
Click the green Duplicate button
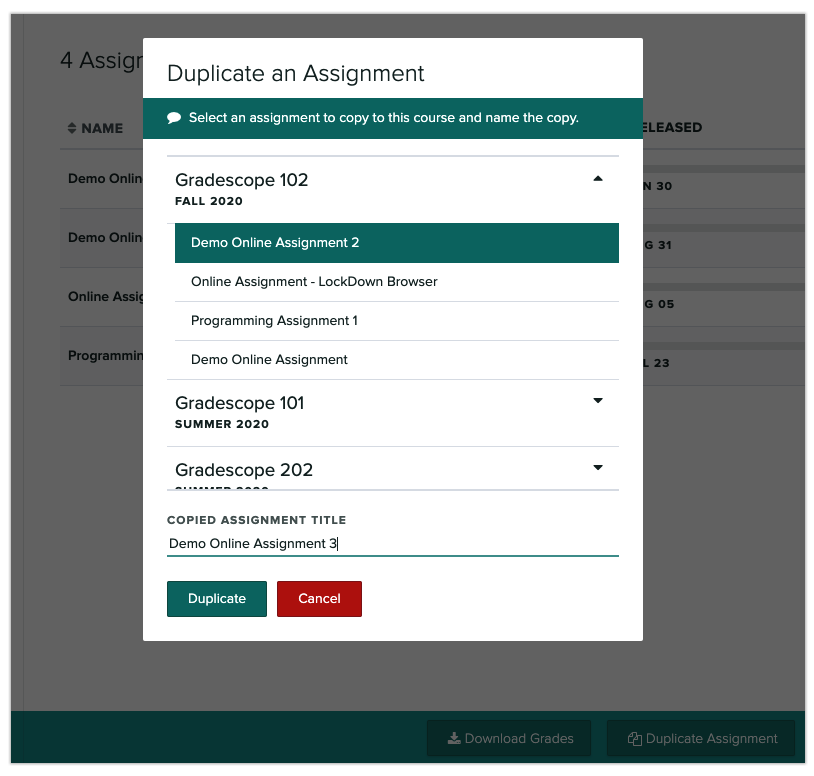click(x=216, y=598)
